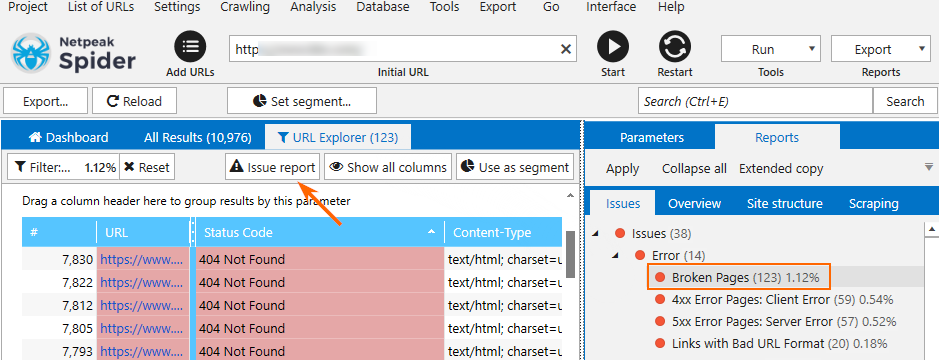This screenshot has width=939, height=361.
Task: Collapse the Error (14) tree node
Action: 616,255
